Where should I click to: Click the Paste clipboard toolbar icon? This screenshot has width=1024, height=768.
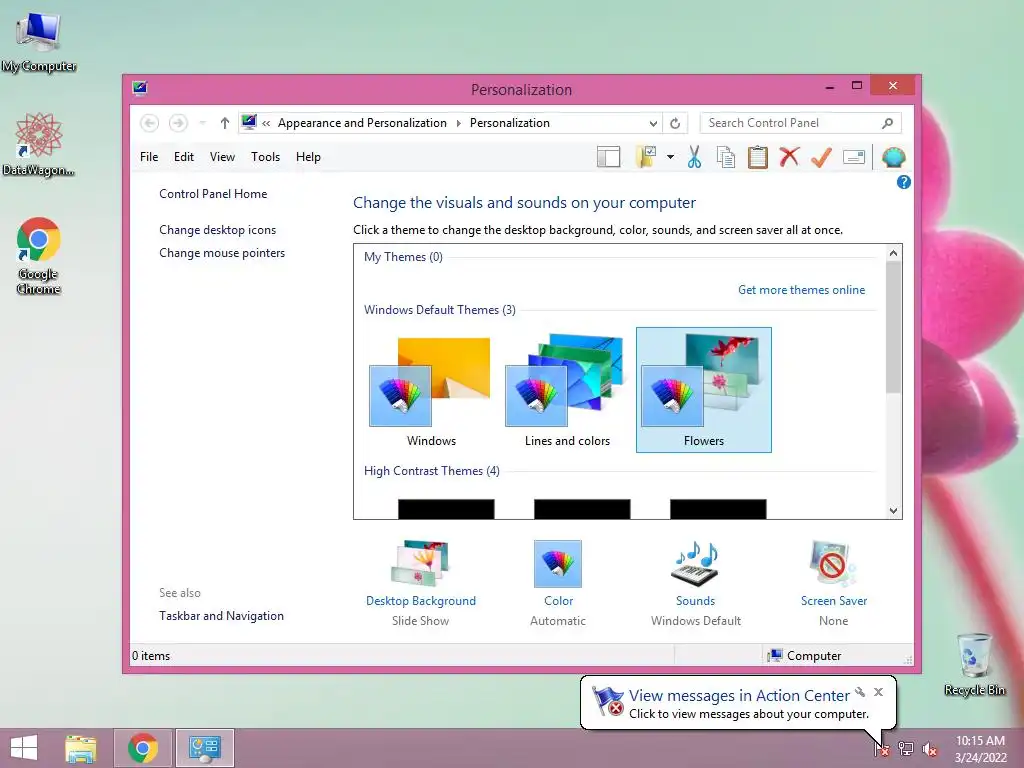click(758, 157)
